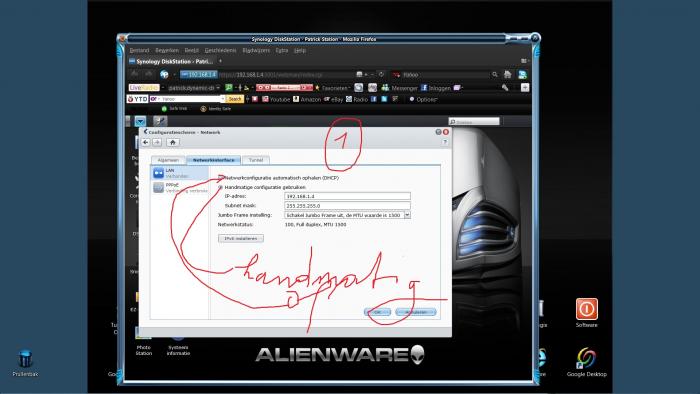Switch to the Algemeen tab

point(168,160)
